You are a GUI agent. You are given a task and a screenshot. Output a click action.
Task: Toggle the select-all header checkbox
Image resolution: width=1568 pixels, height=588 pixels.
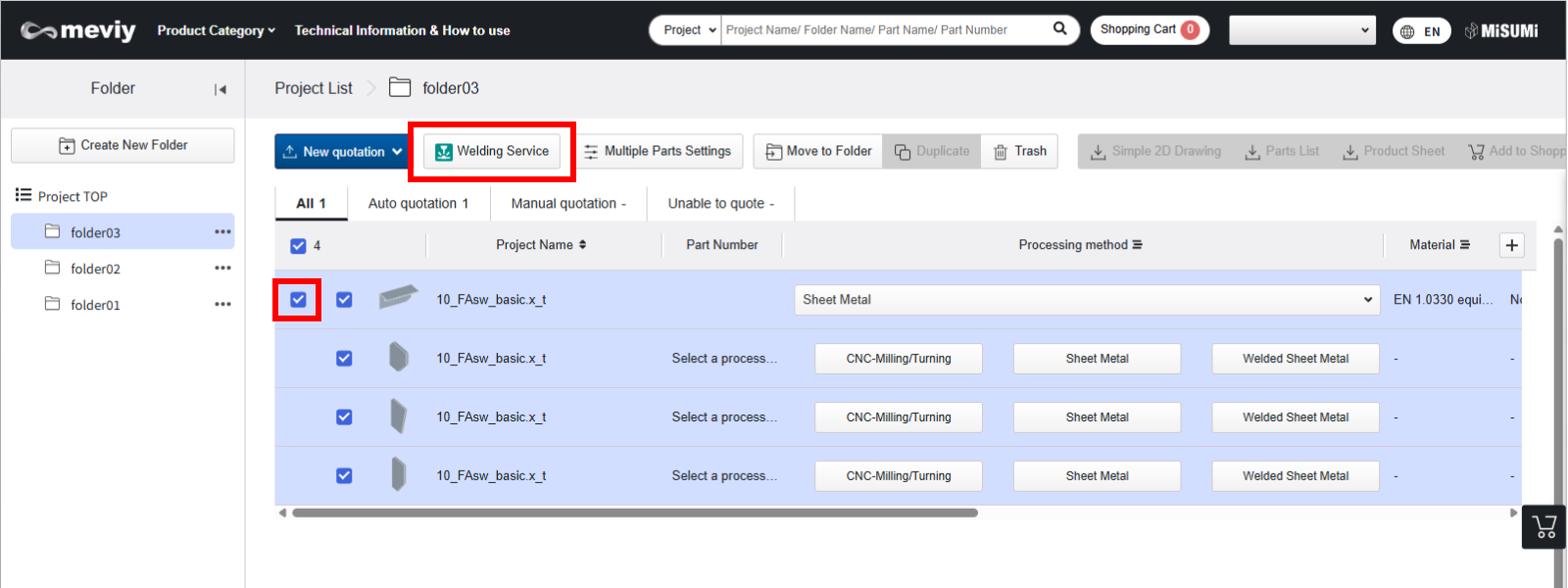298,246
